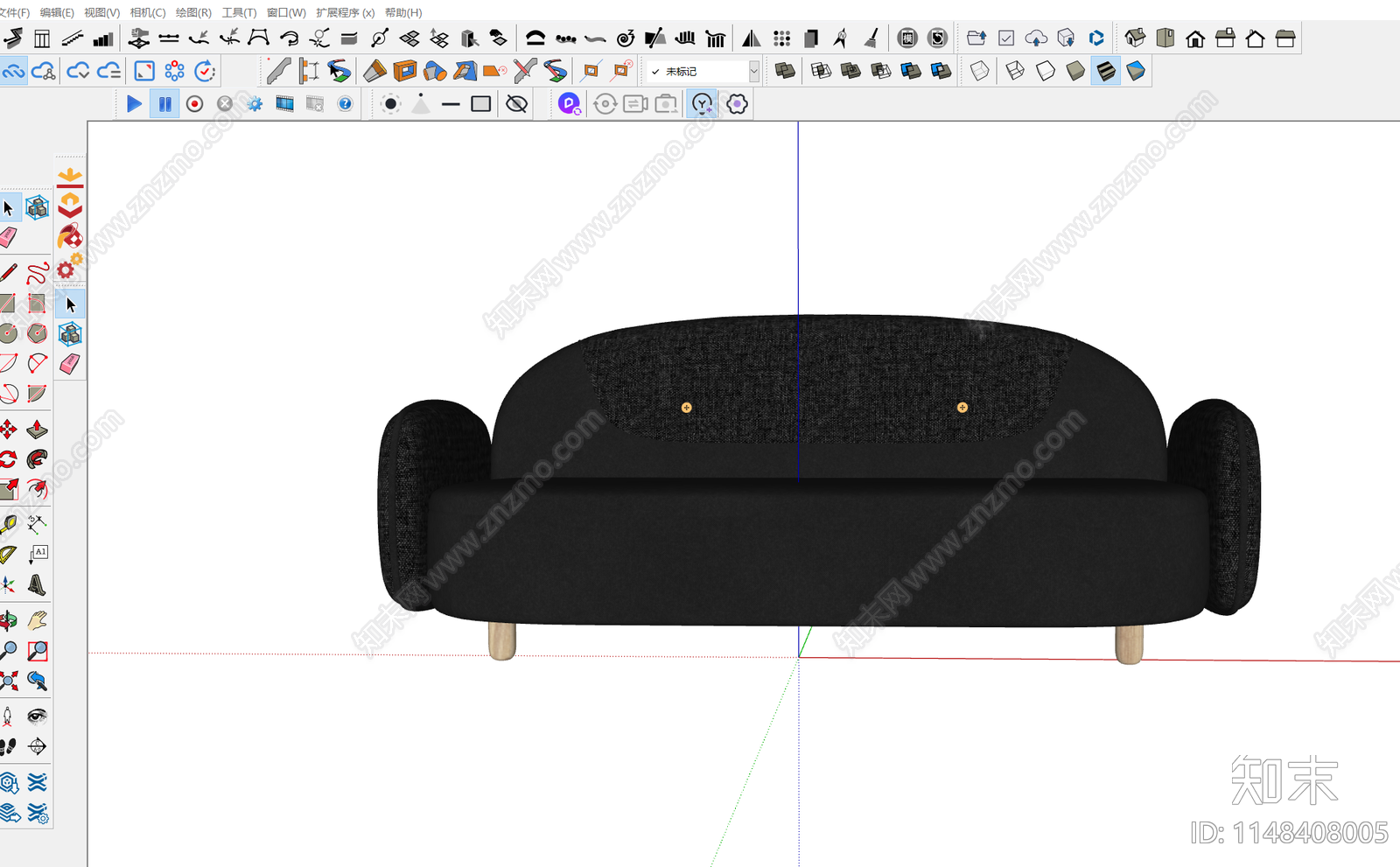Viewport: 1400px width, 867px height.
Task: Click the black sofa model in viewport
Action: [818, 490]
